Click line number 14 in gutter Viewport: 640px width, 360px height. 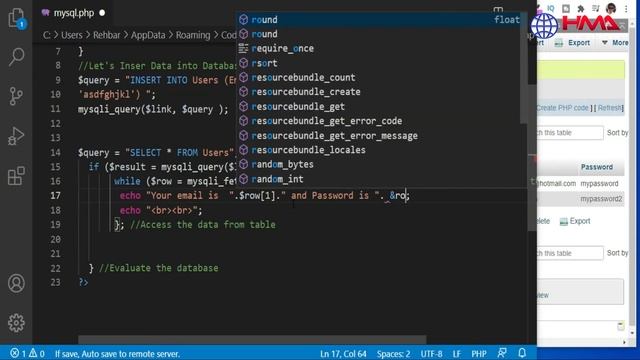click(56, 152)
